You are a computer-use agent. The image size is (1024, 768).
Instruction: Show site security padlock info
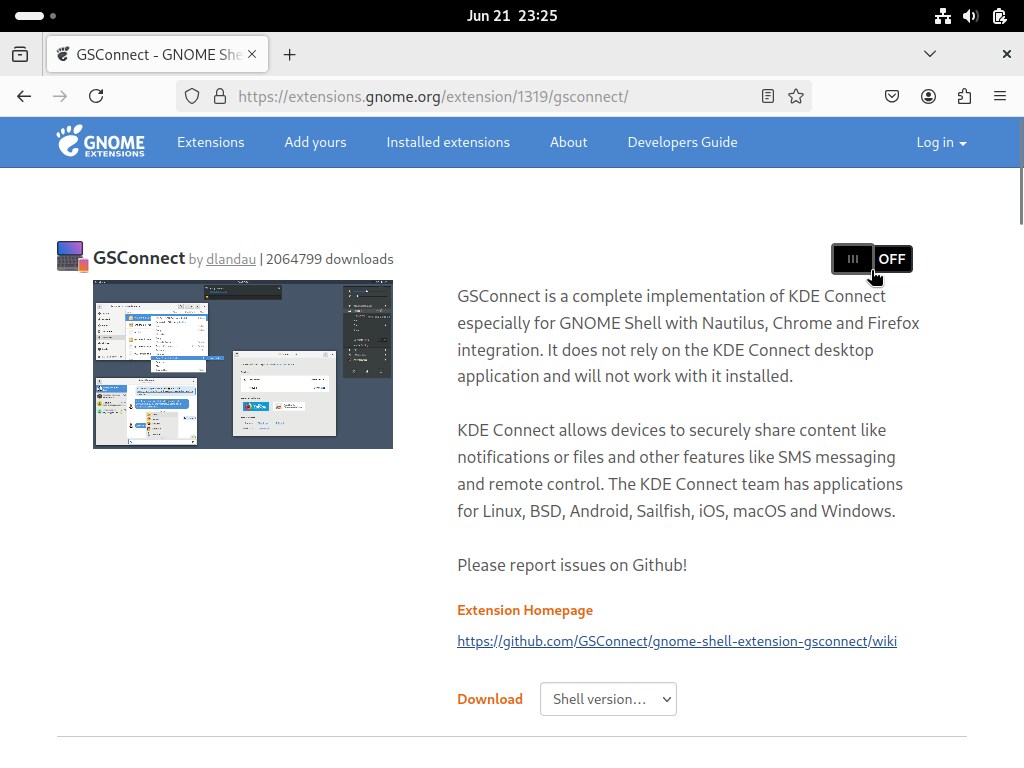point(220,97)
